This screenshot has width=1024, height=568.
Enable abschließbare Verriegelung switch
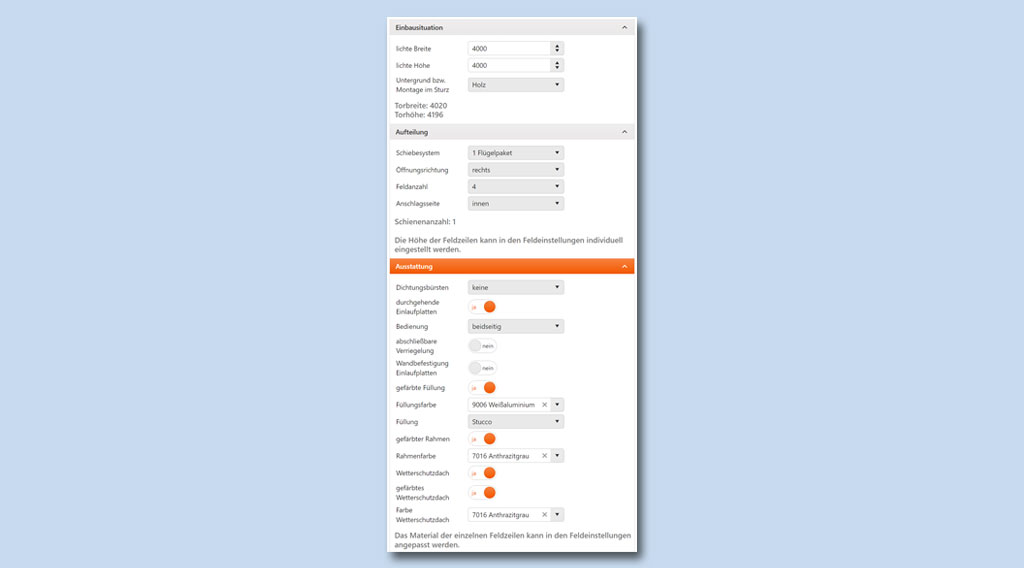[x=483, y=345]
